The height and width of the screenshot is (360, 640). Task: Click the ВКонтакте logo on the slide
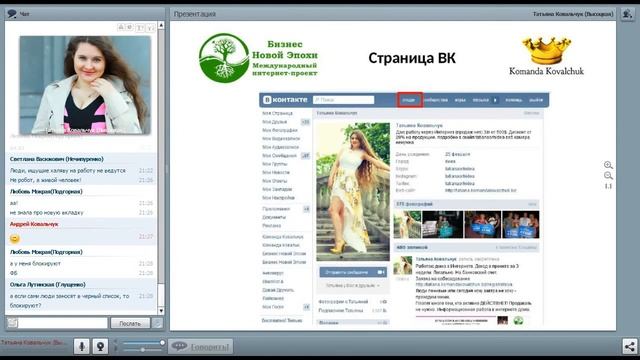tap(285, 100)
